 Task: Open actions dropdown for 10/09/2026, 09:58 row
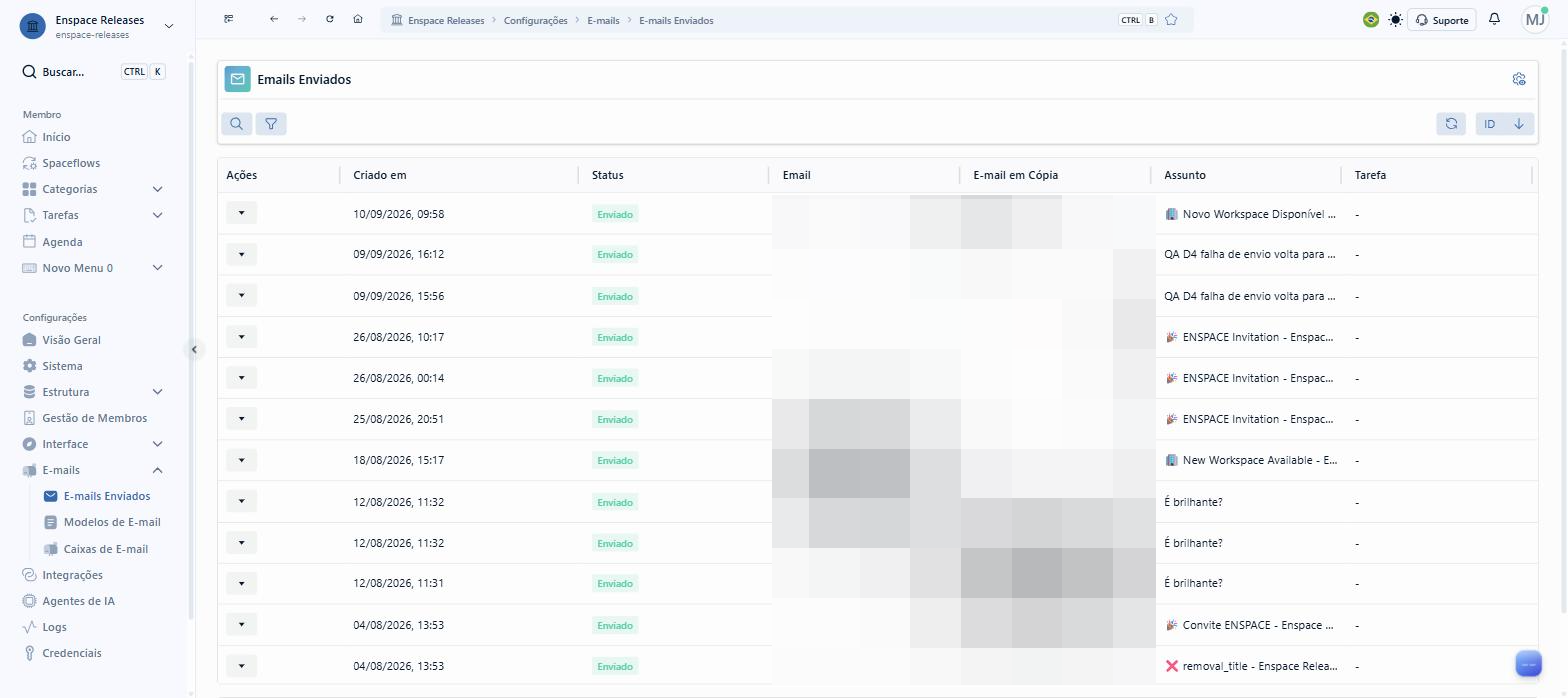(x=241, y=213)
